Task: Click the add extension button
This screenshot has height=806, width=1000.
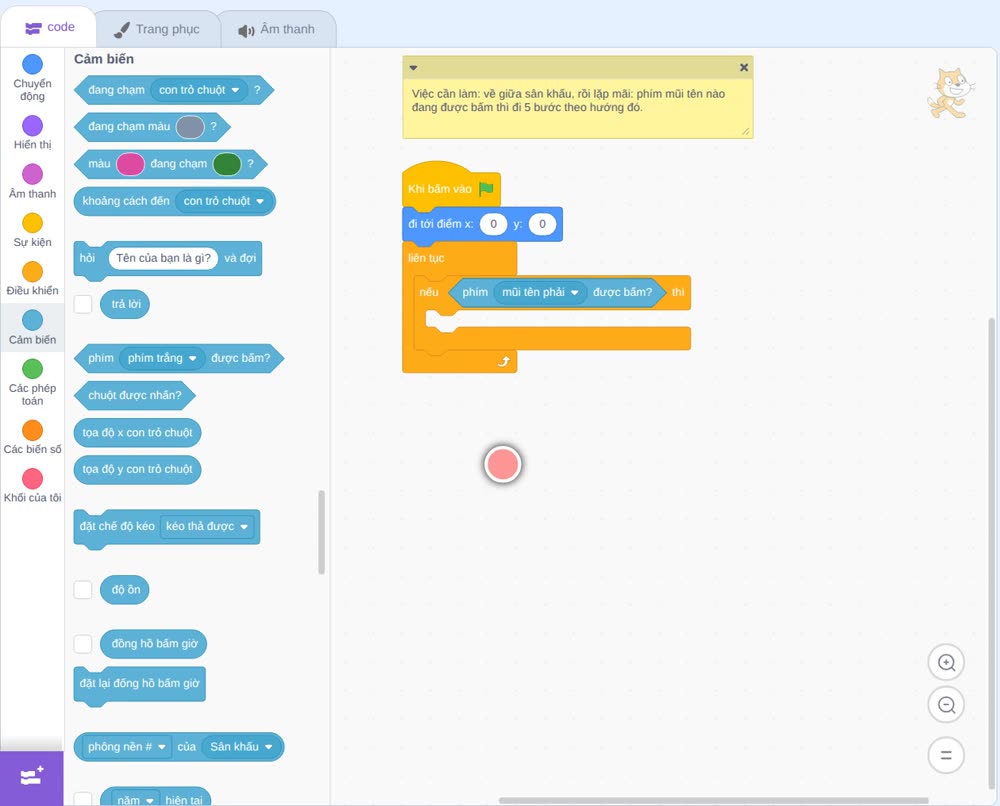Action: coord(32,777)
